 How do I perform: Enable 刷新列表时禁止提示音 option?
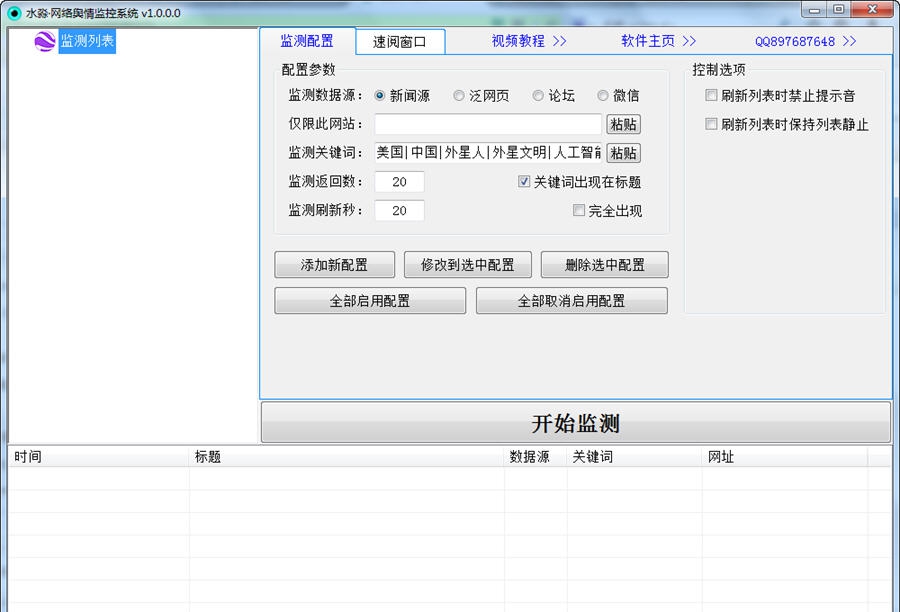click(x=711, y=96)
